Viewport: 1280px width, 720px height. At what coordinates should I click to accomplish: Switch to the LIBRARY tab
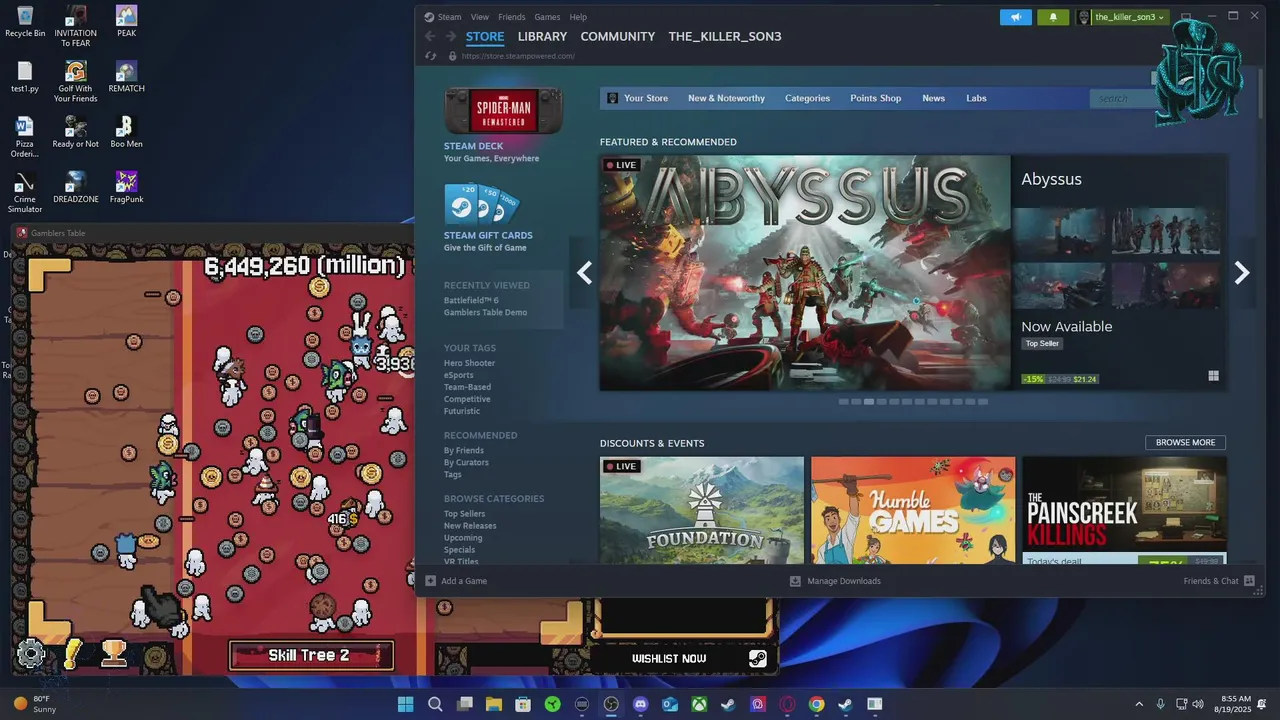pos(542,36)
